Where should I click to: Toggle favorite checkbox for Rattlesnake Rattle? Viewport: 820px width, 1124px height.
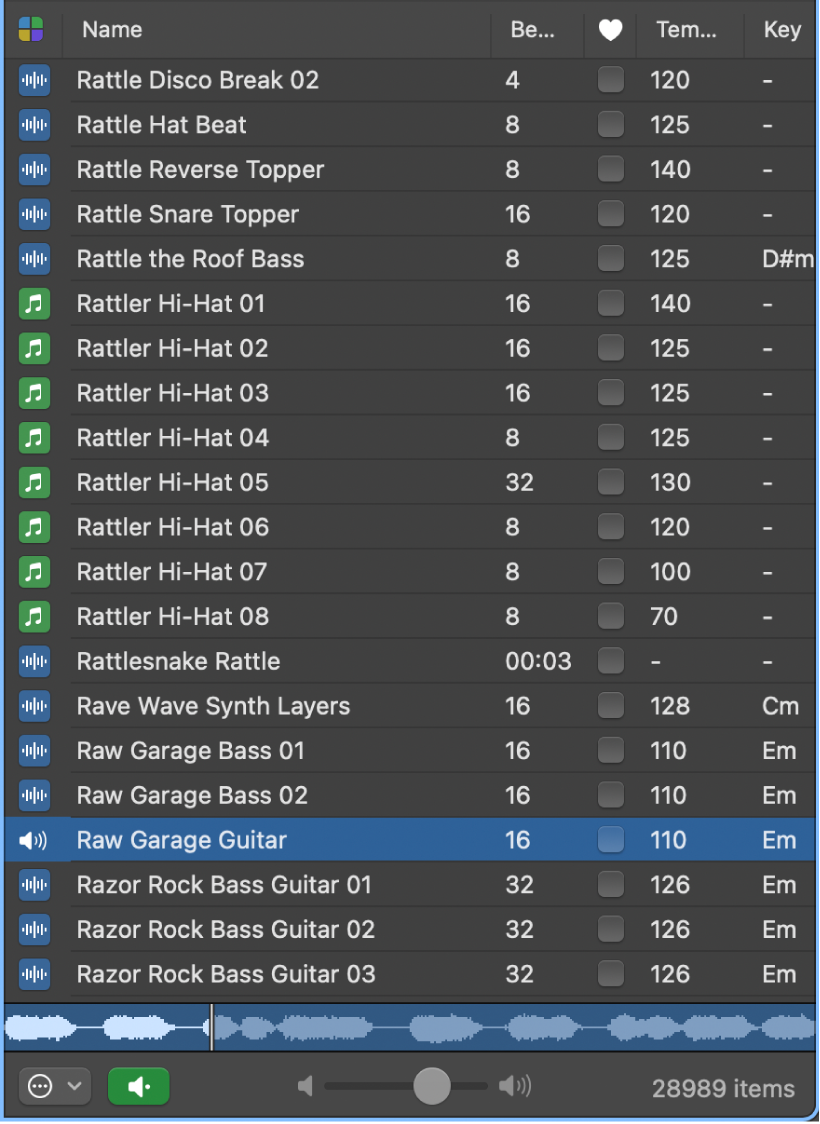[x=611, y=661]
